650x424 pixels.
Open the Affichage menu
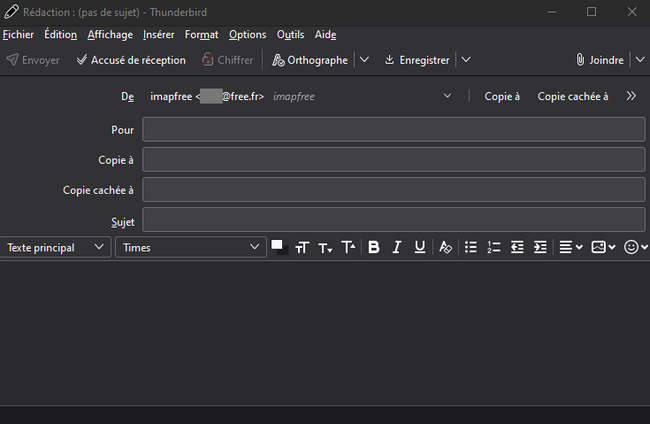click(110, 34)
